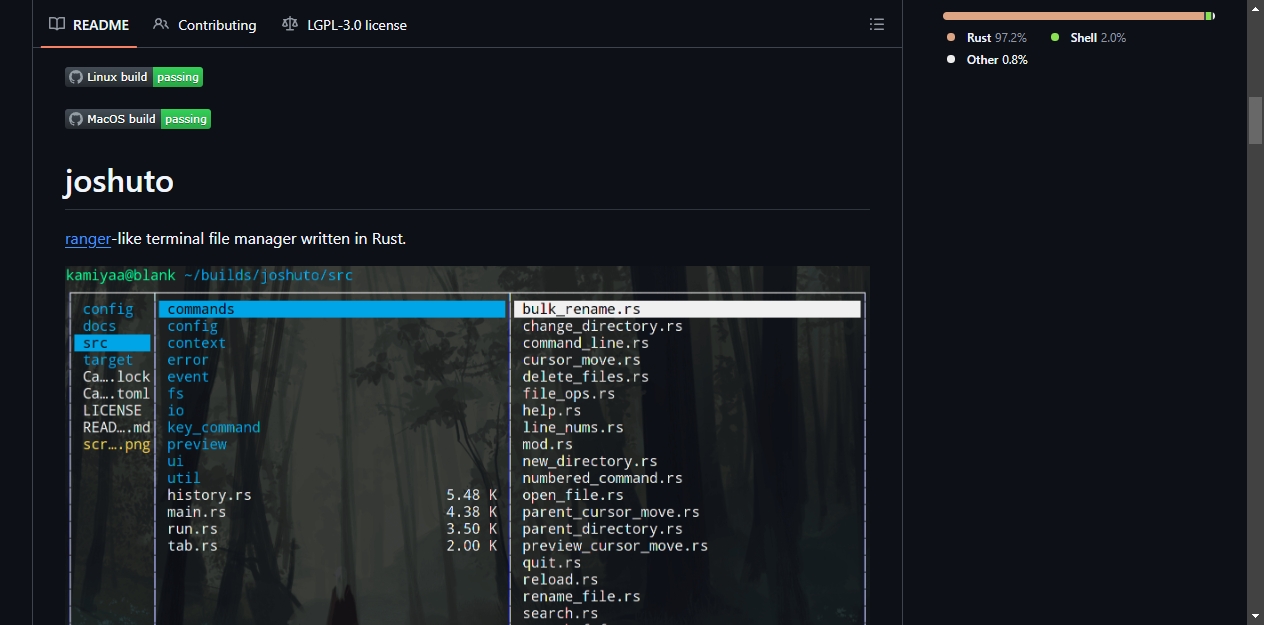
Task: Click 'tab.rs' row in the screenshot
Action: [331, 546]
